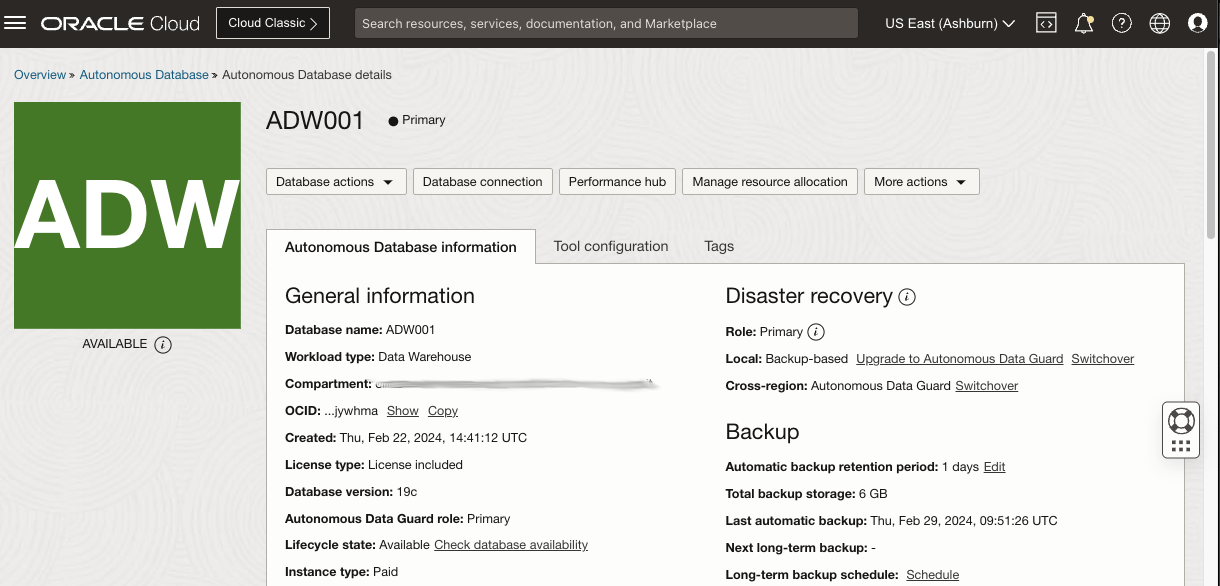The image size is (1220, 586).
Task: Click Check database availability link
Action: click(x=511, y=545)
